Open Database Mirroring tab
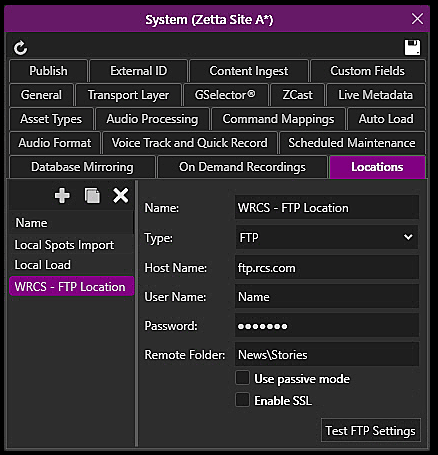This screenshot has height=455, width=438. 82,167
